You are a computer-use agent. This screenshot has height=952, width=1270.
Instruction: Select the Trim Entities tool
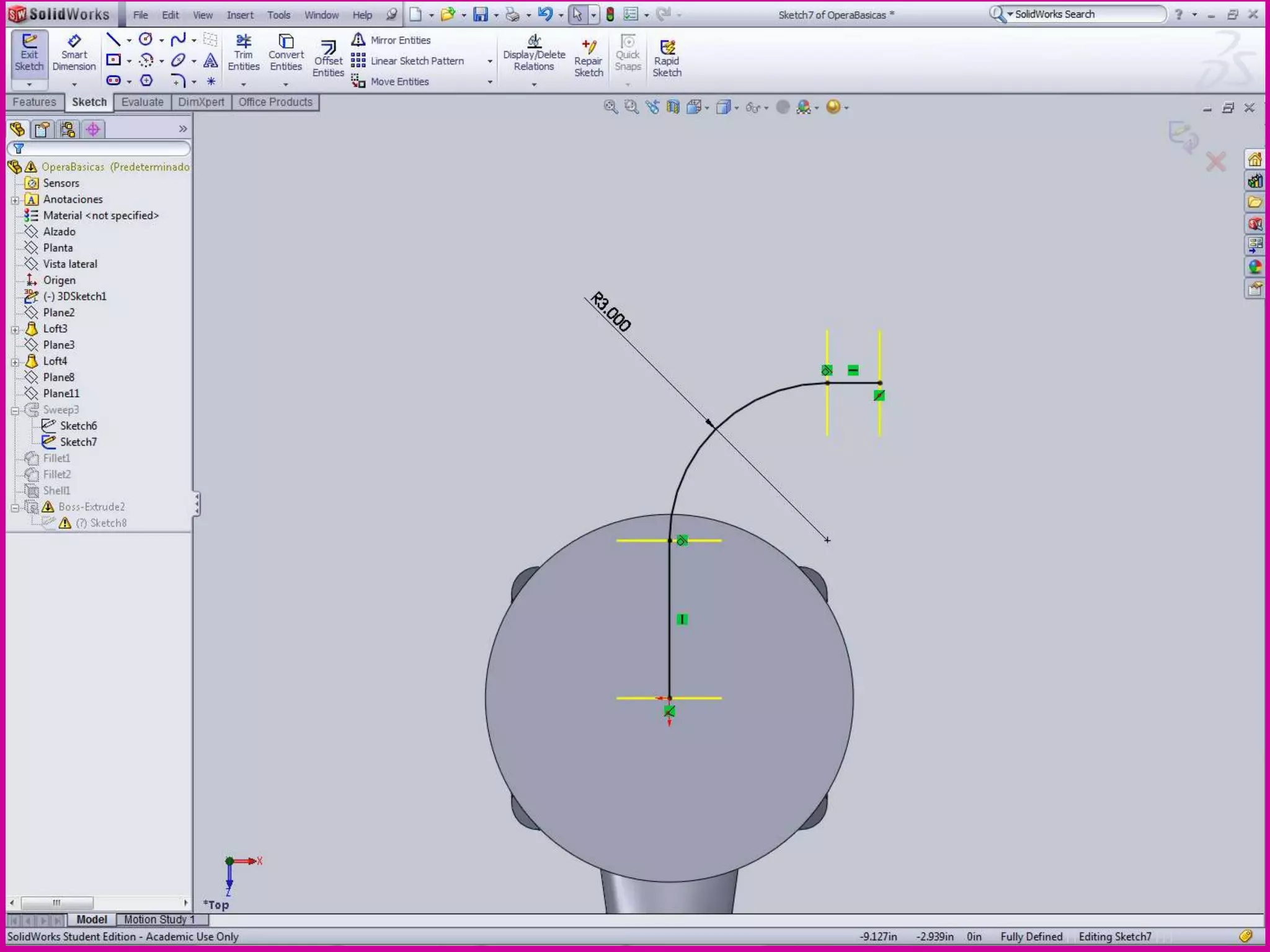[243, 53]
